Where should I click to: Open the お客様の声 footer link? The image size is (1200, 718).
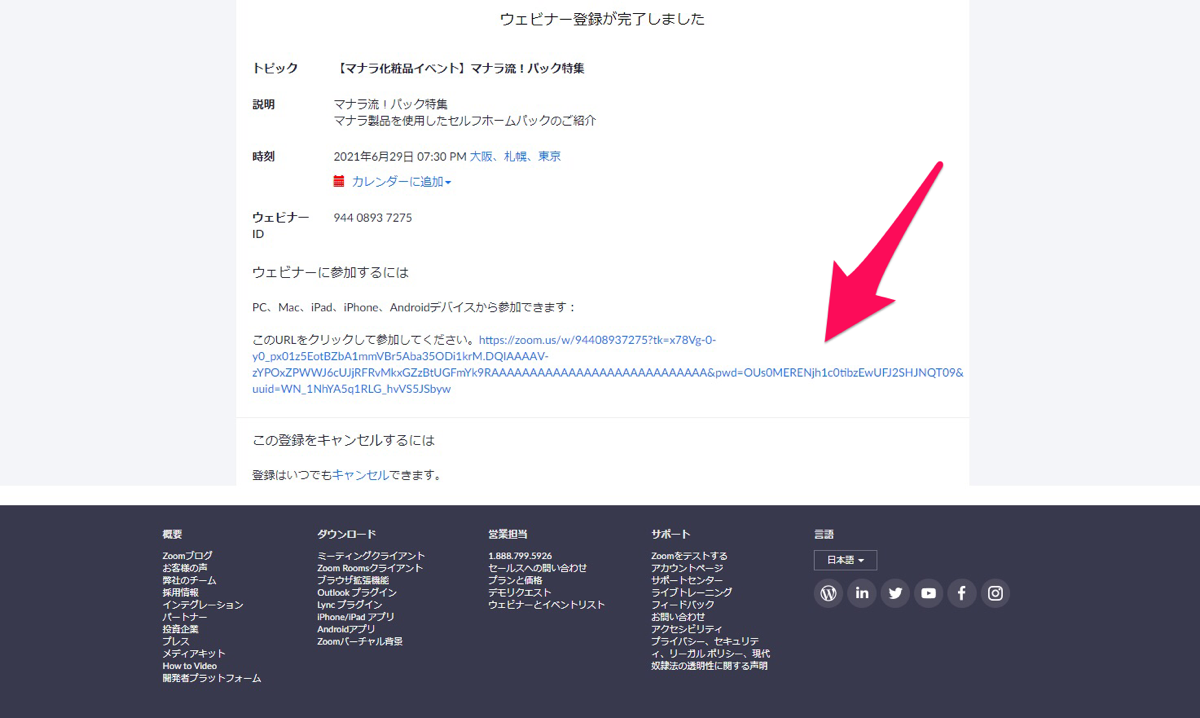pyautogui.click(x=185, y=568)
